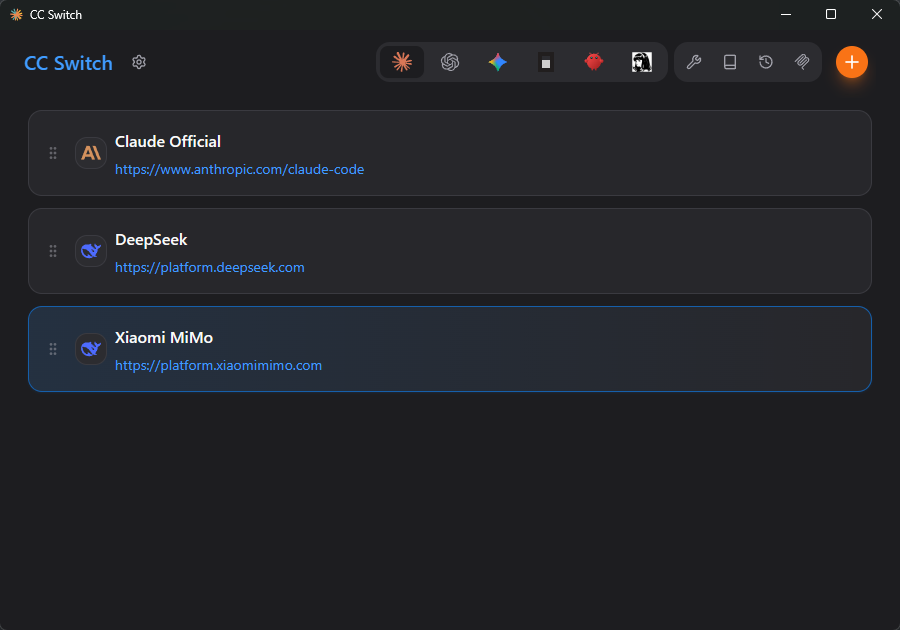Close the CC Switch window
The height and width of the screenshot is (630, 900).
[x=876, y=14]
